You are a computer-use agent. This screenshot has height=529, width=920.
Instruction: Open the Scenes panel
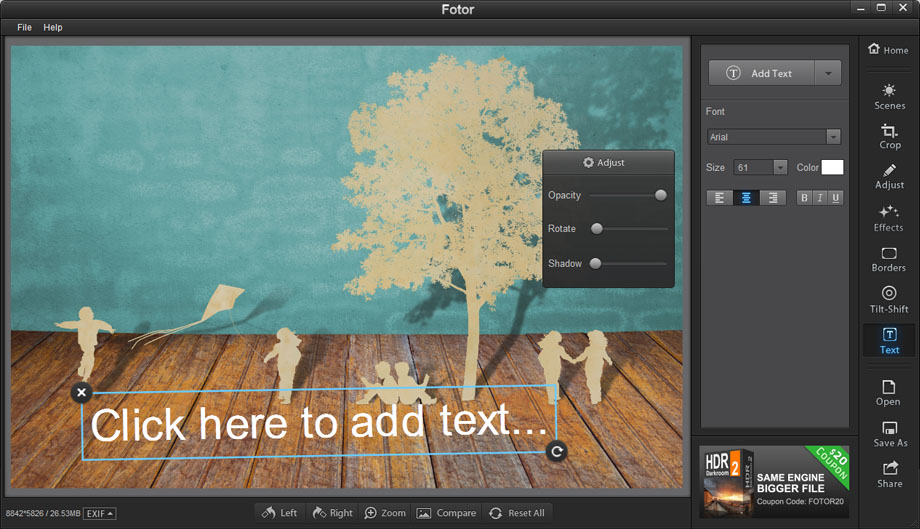889,96
